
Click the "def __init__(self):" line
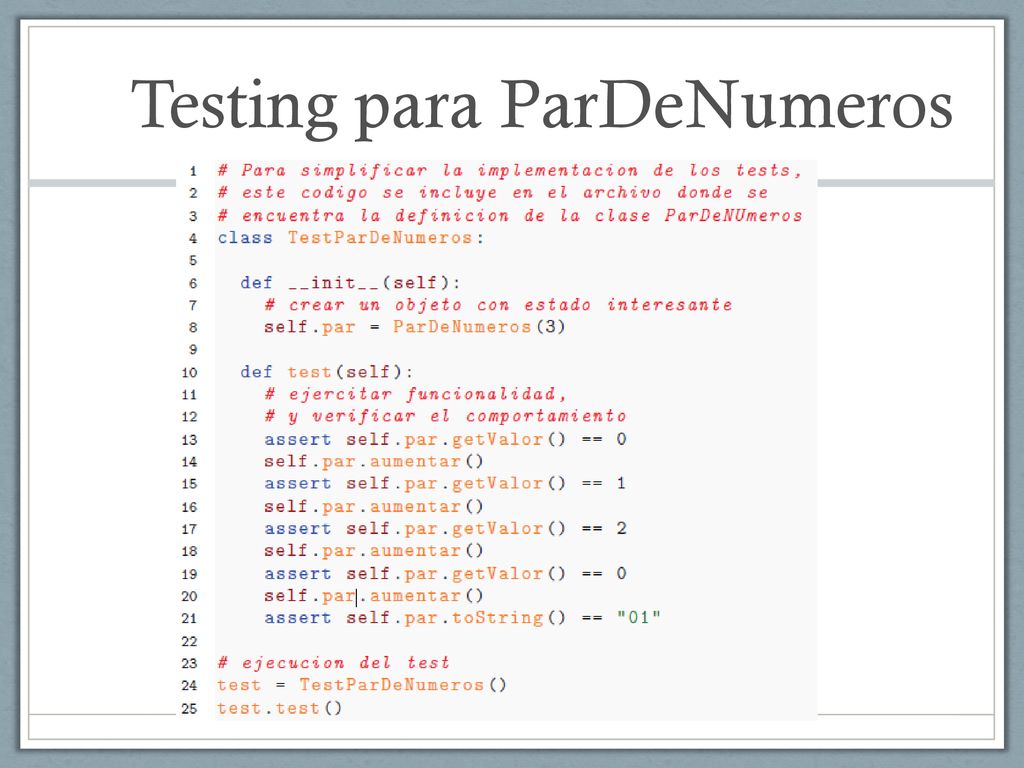coord(350,283)
